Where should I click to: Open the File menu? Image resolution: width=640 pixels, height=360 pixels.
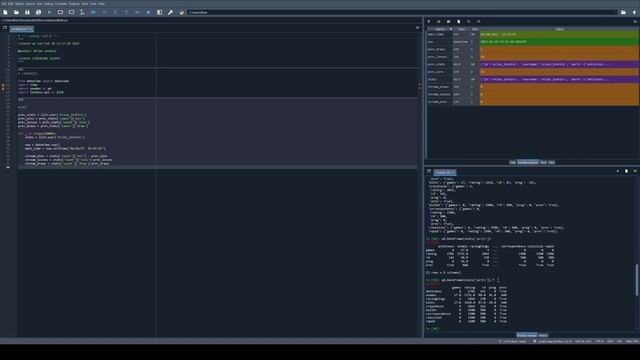[4, 4]
